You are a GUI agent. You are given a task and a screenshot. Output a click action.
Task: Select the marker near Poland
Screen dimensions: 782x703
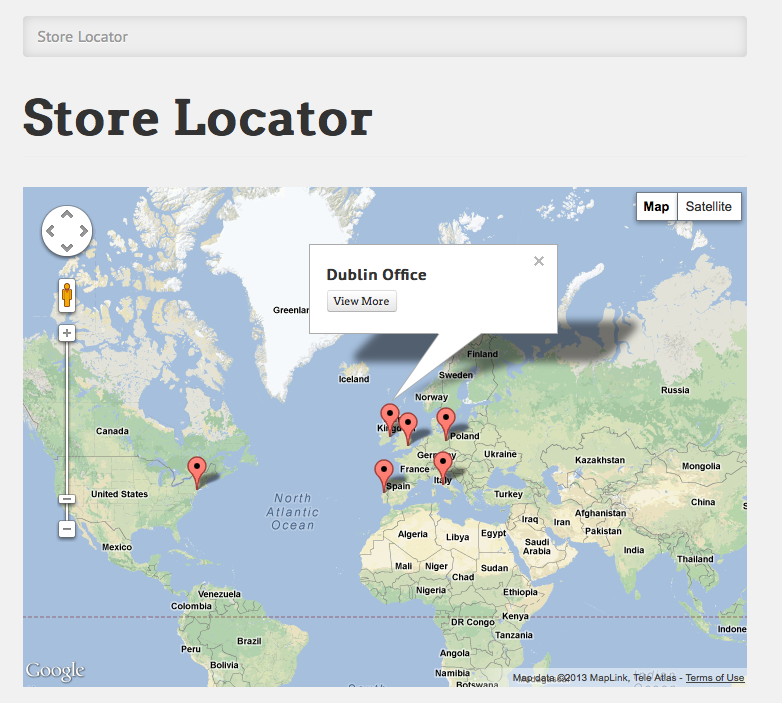click(x=446, y=422)
